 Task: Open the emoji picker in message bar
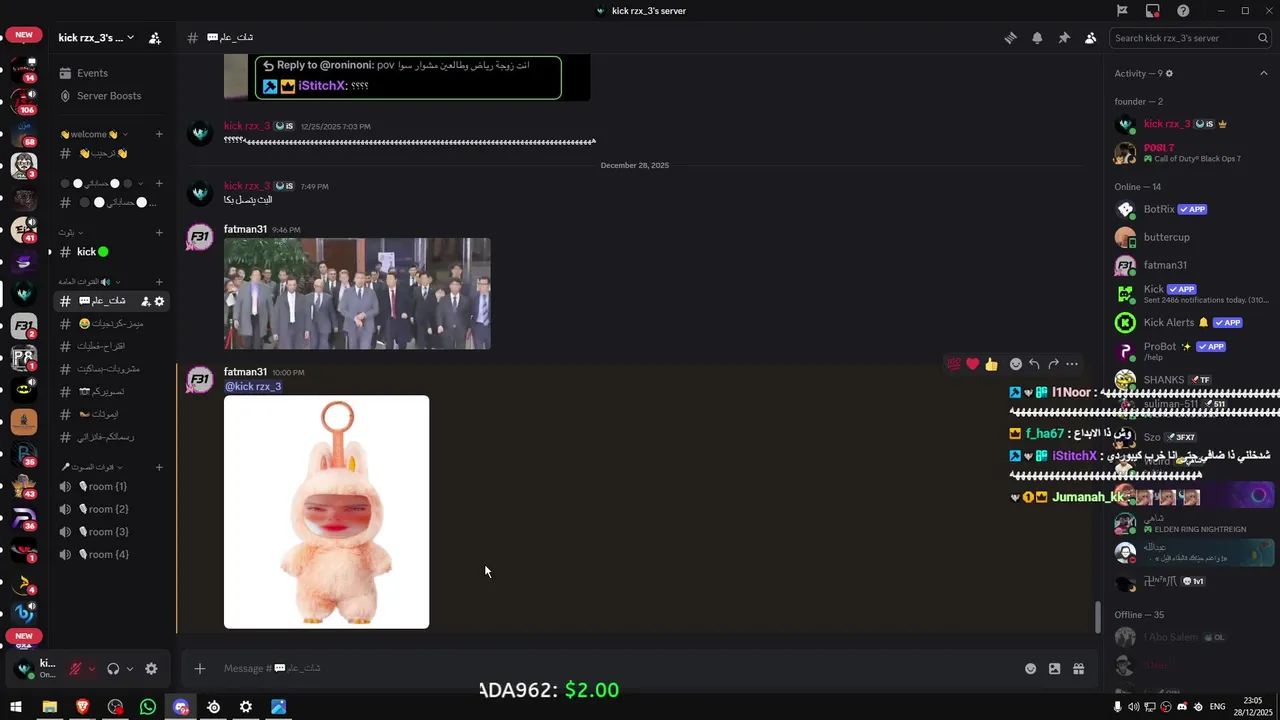[x=1030, y=669]
